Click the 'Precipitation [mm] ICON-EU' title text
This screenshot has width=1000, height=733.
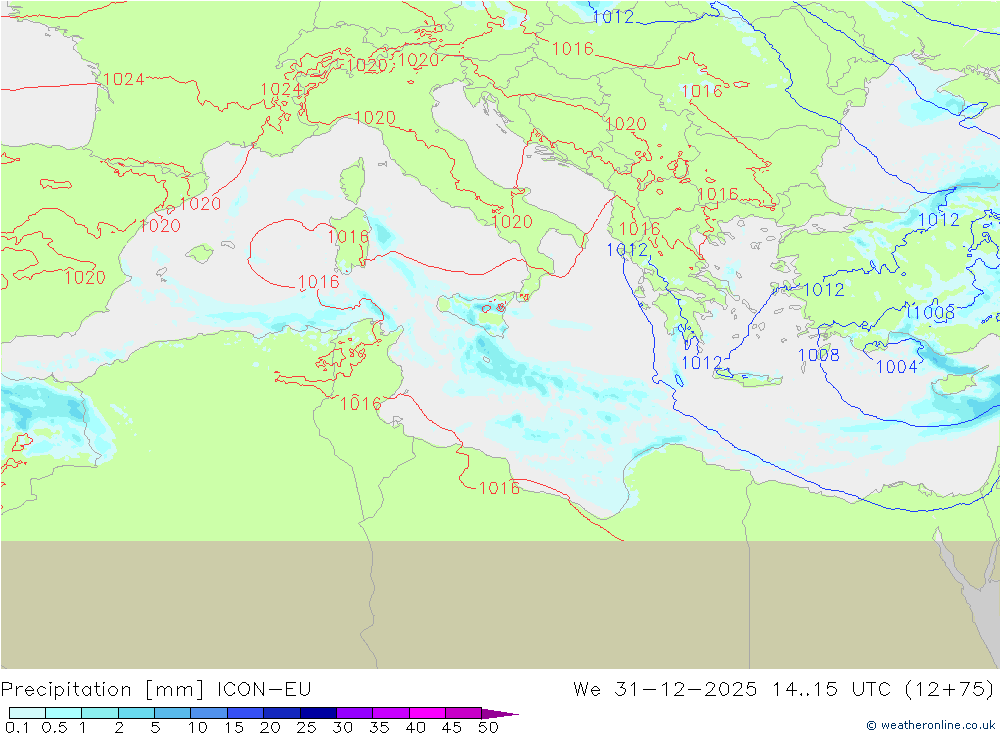156,690
